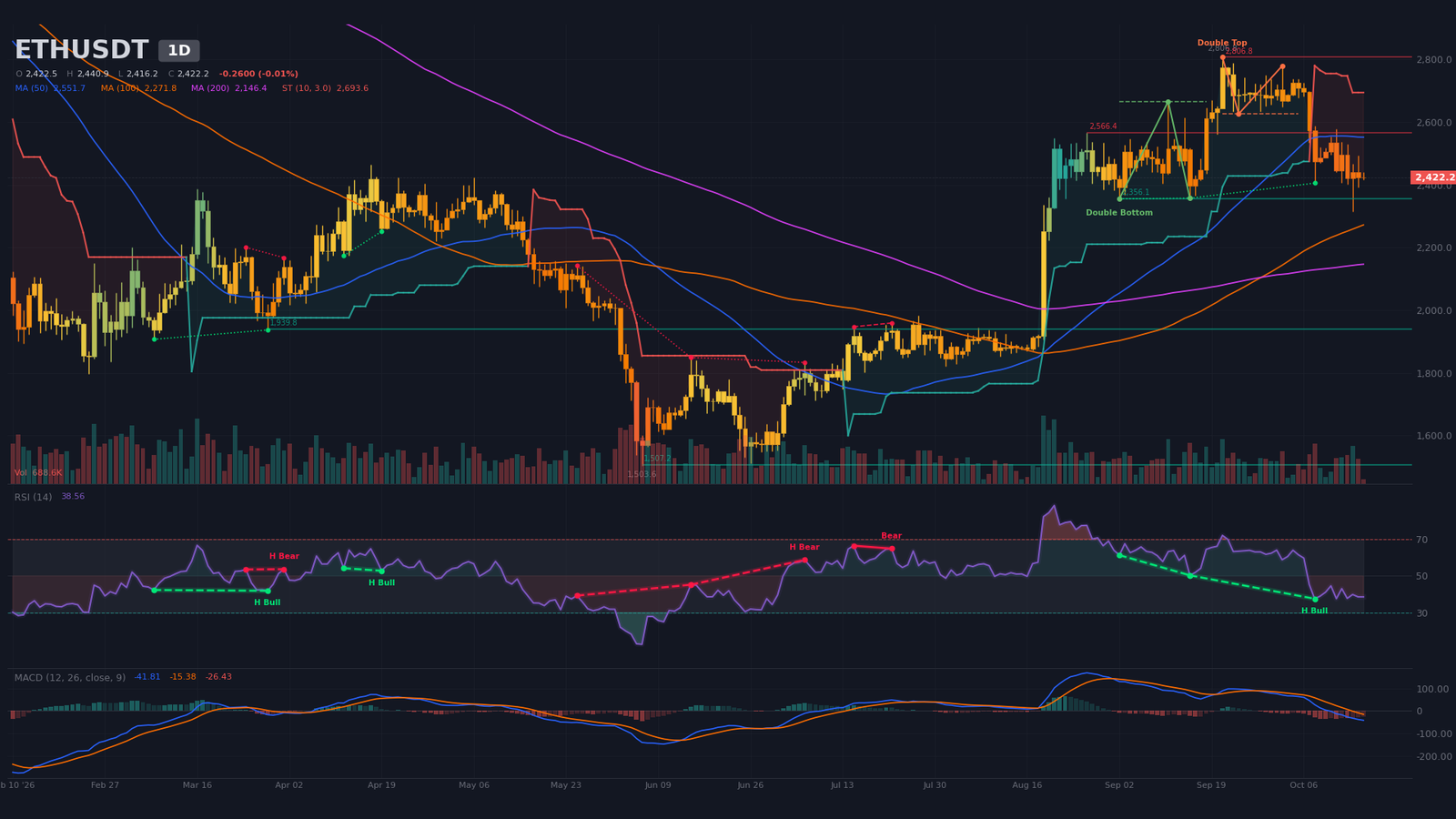The height and width of the screenshot is (819, 1456).
Task: Select the MACD (12, 26, close, 9) label
Action: [x=70, y=678]
